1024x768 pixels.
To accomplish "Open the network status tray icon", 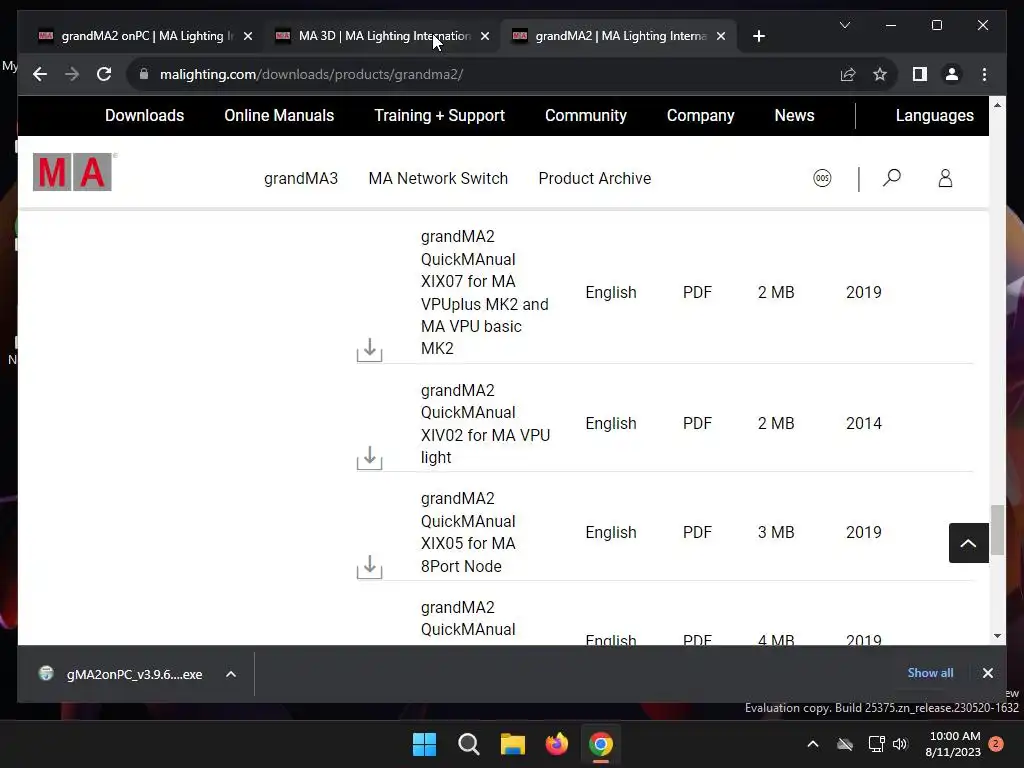I will [x=876, y=744].
